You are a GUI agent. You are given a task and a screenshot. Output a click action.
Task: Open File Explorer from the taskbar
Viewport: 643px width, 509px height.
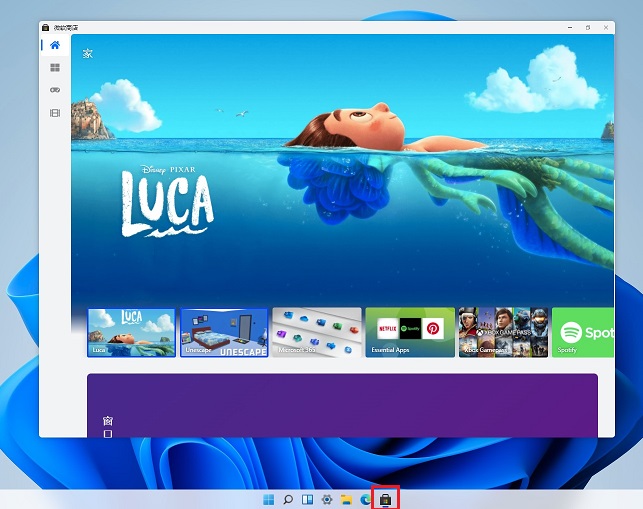tap(346, 499)
